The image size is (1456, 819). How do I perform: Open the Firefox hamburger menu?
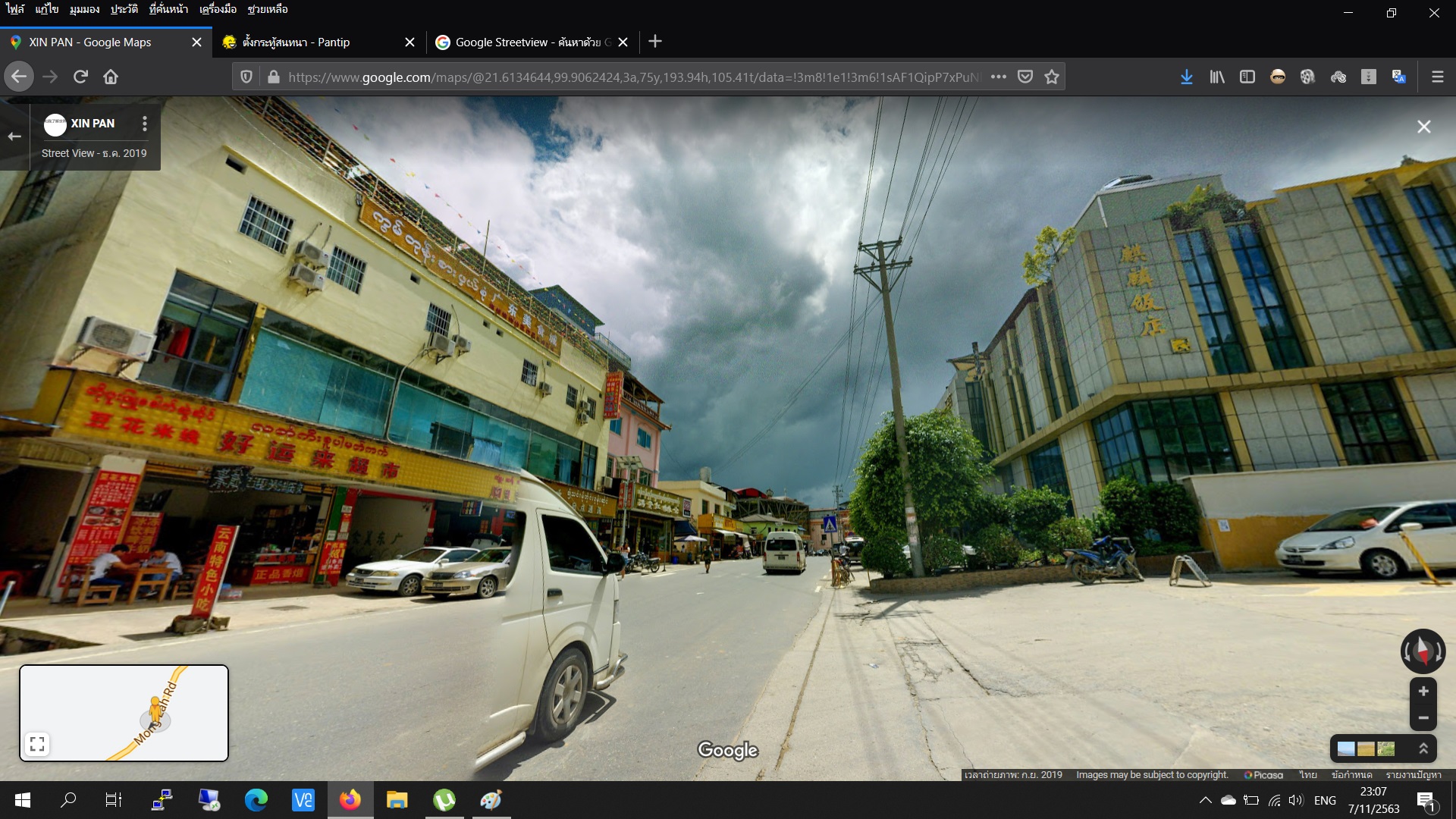1437,77
